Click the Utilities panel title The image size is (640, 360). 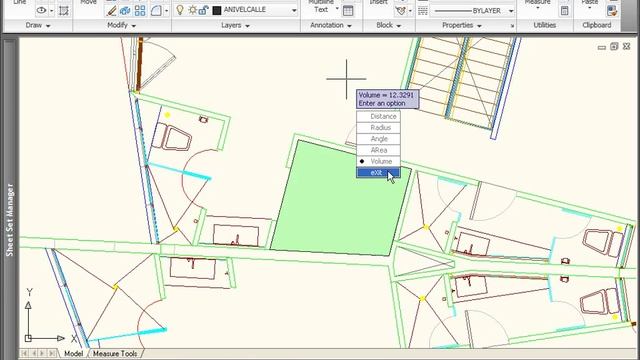tap(544, 25)
